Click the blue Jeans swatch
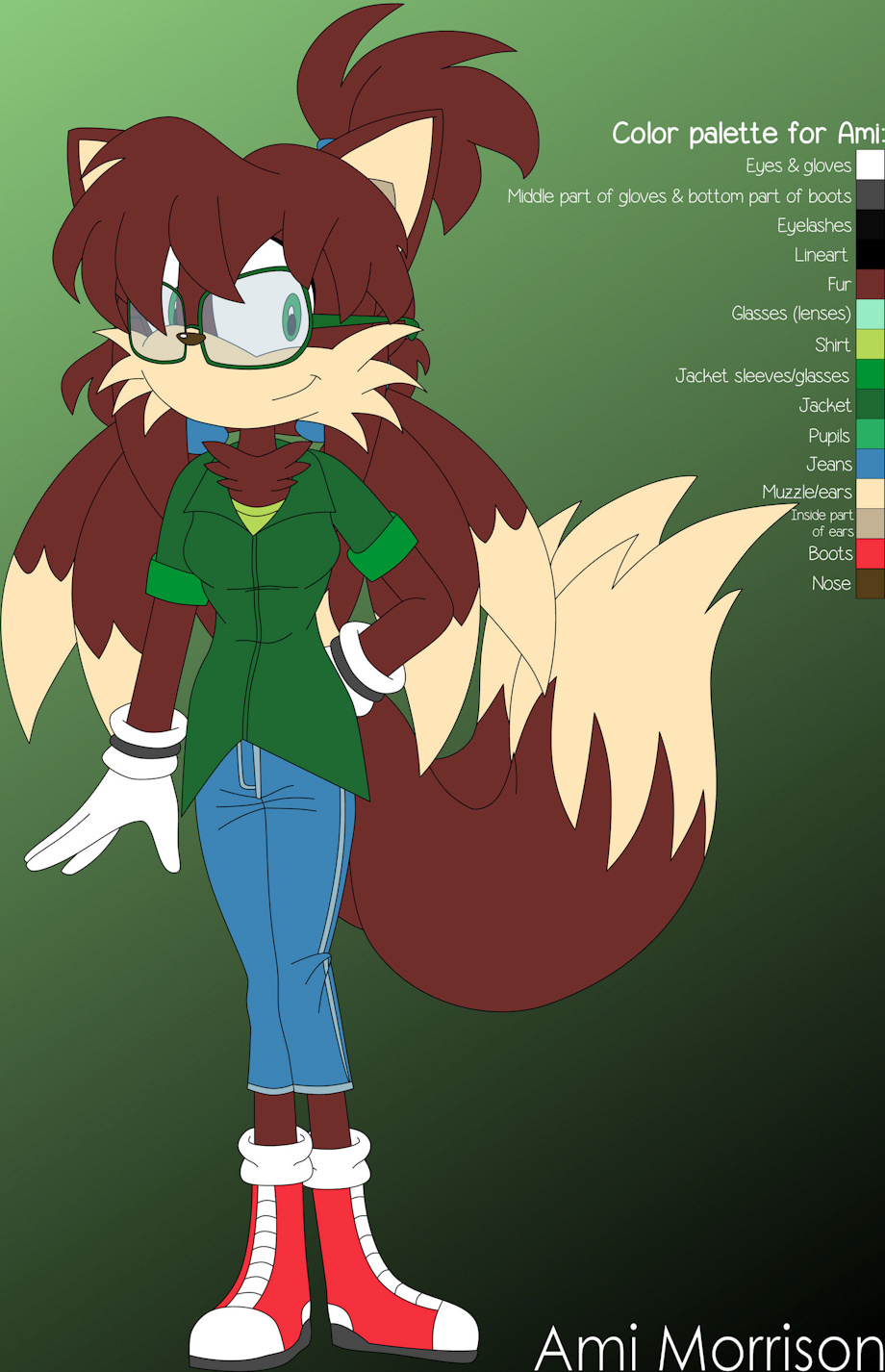The width and height of the screenshot is (885, 1372). (x=871, y=464)
